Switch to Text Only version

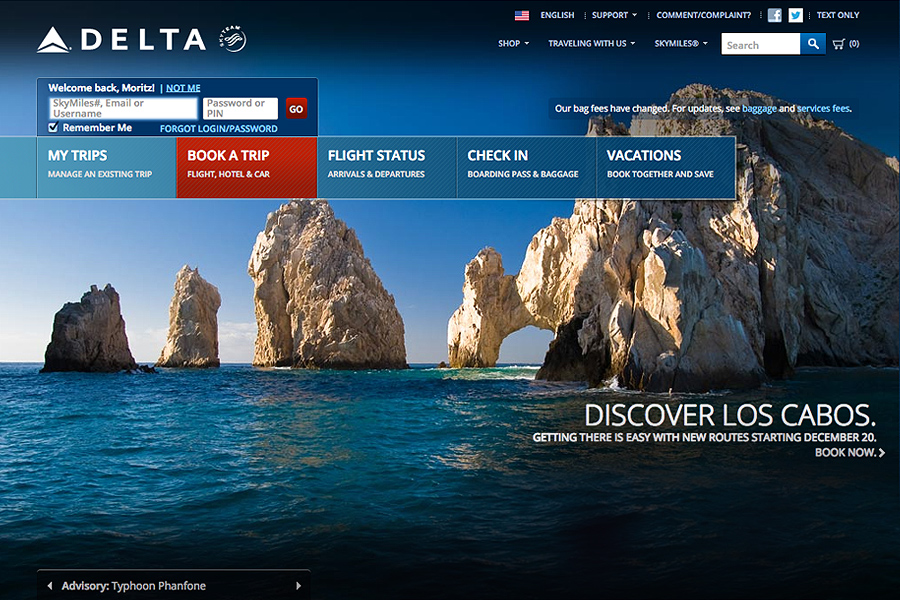point(838,16)
